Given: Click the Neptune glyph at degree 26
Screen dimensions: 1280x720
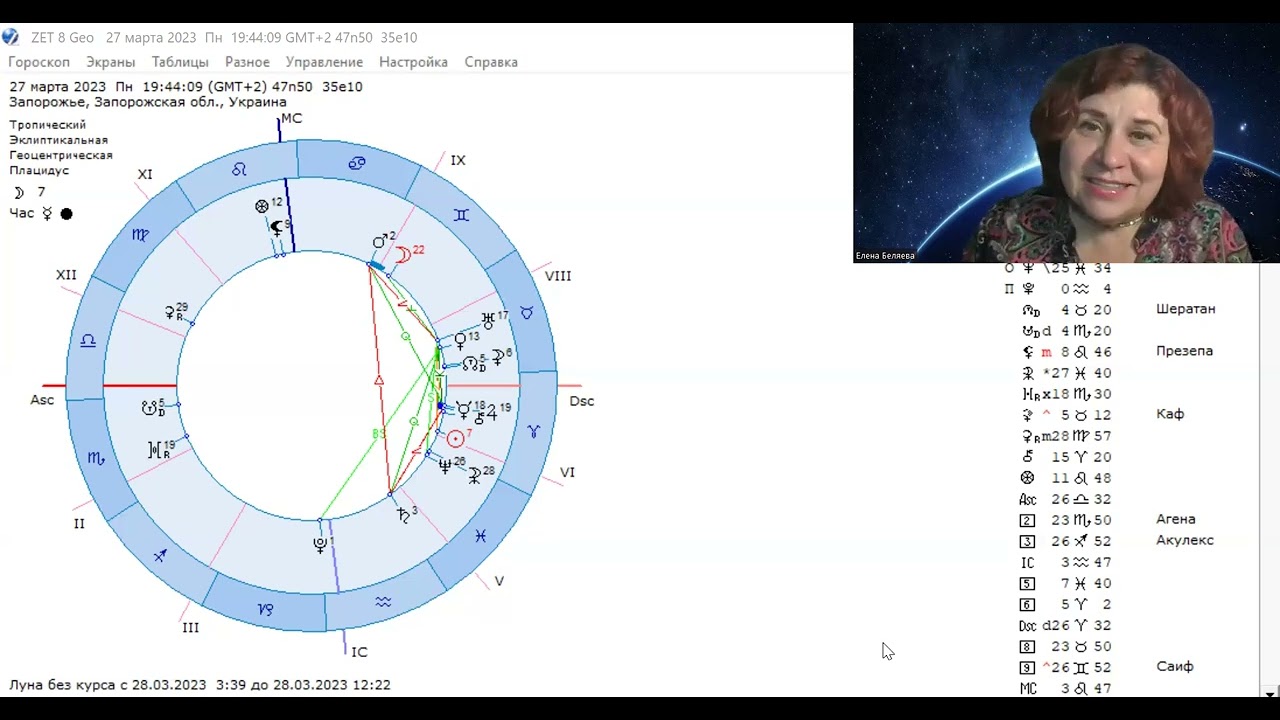Looking at the screenshot, I should [445, 466].
